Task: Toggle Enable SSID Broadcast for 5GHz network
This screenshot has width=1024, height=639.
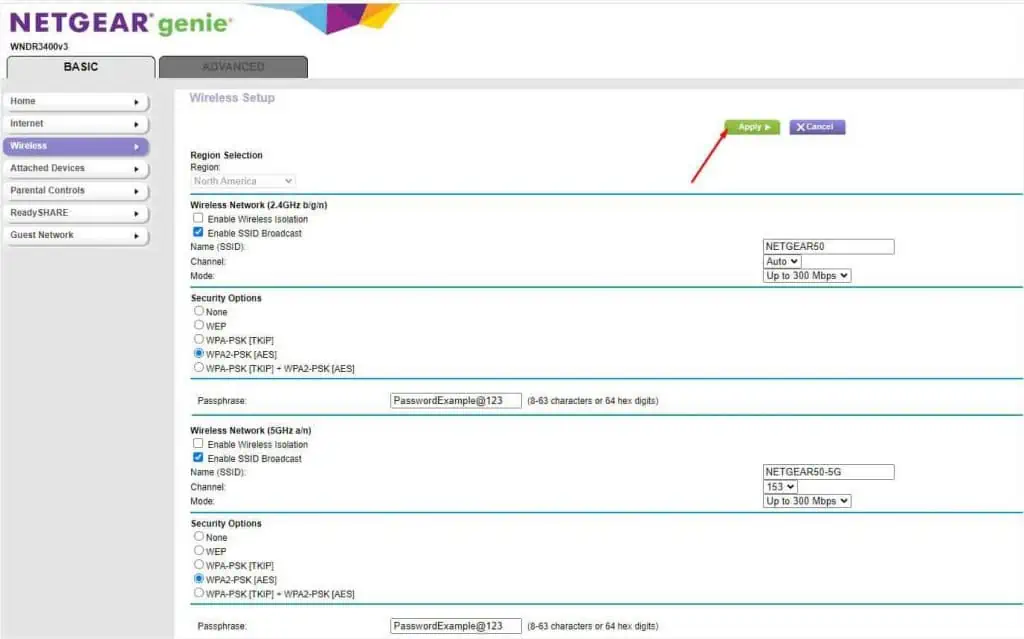Action: tap(198, 458)
